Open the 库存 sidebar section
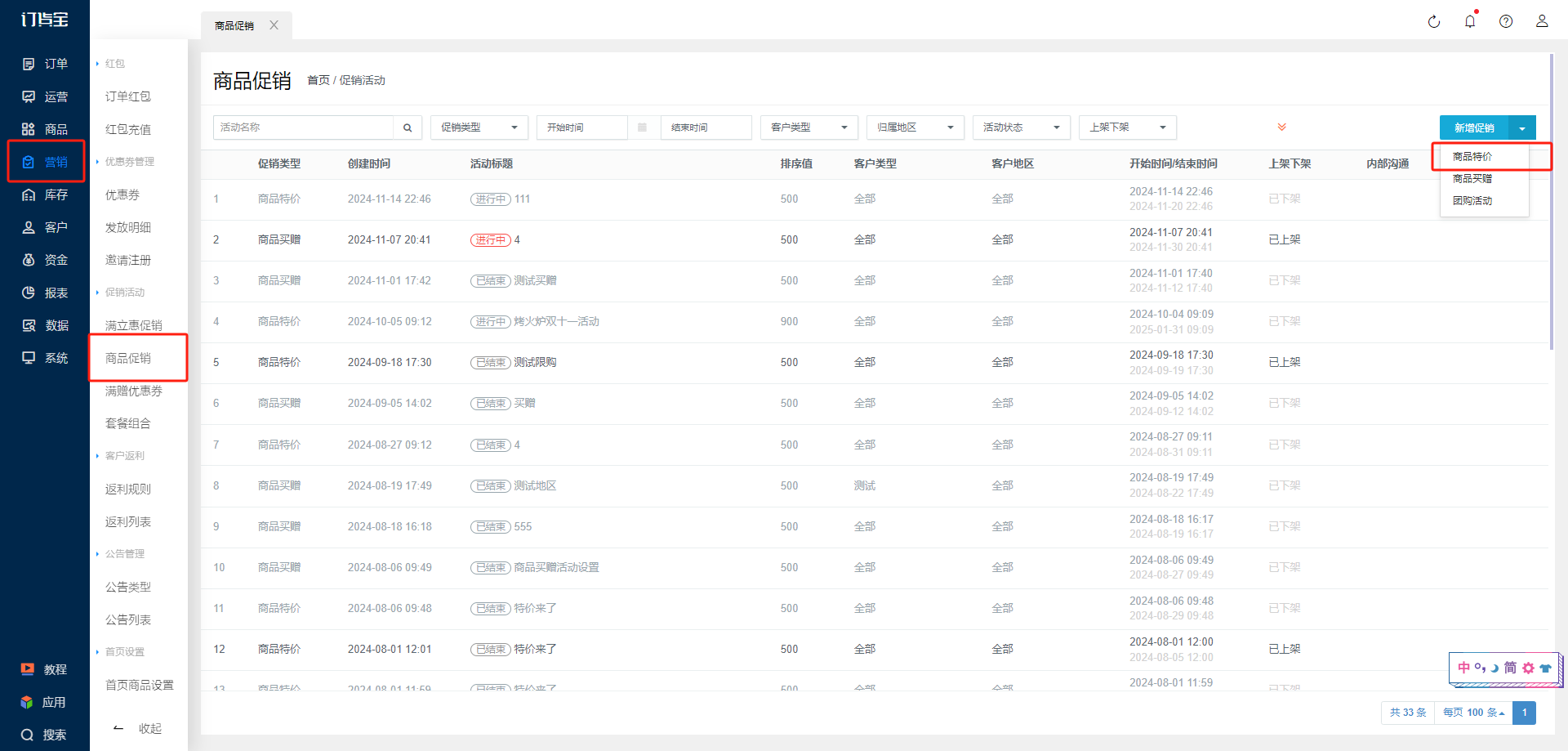 [x=45, y=194]
